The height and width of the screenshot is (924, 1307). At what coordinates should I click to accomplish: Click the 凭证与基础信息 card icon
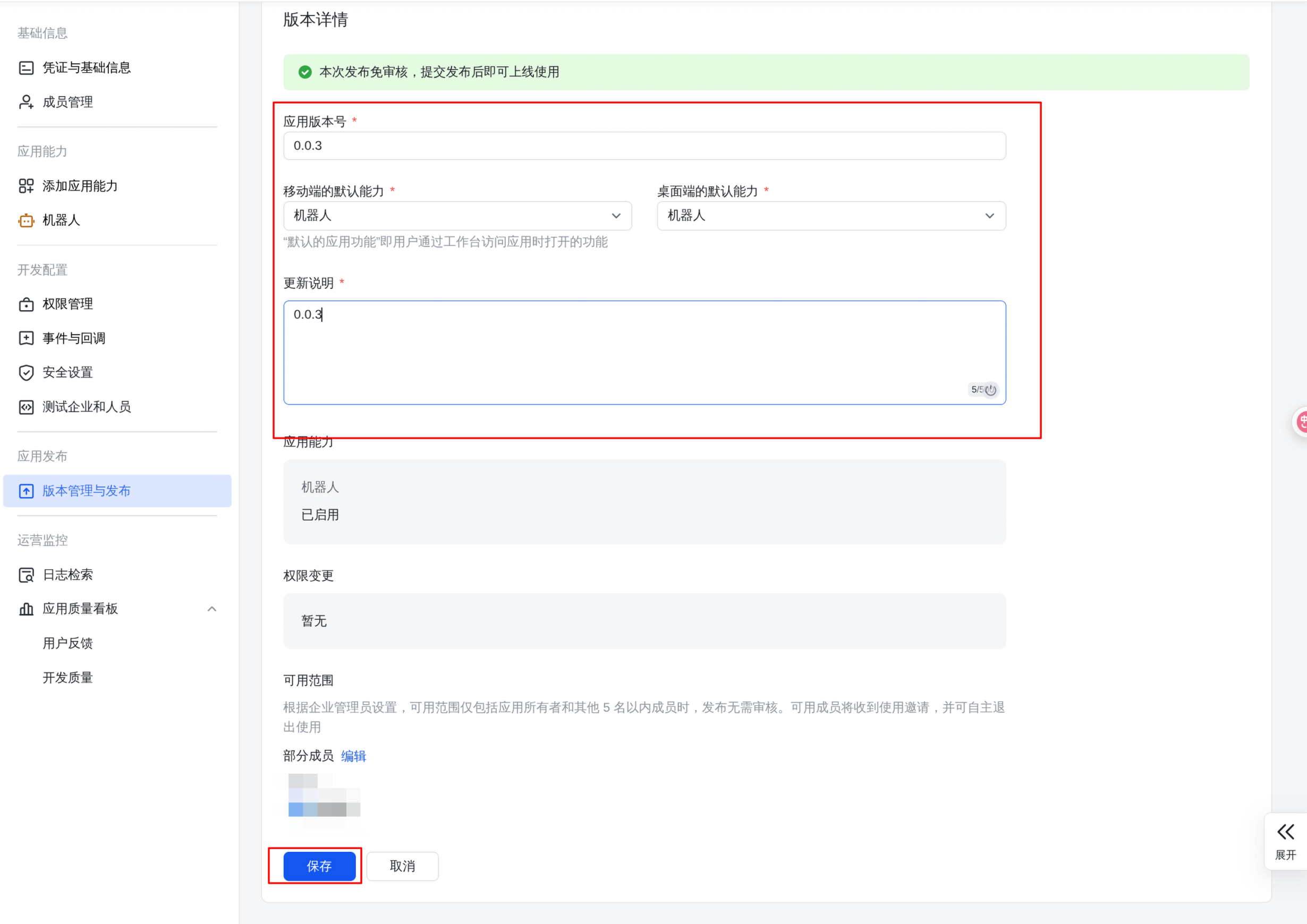tap(26, 68)
